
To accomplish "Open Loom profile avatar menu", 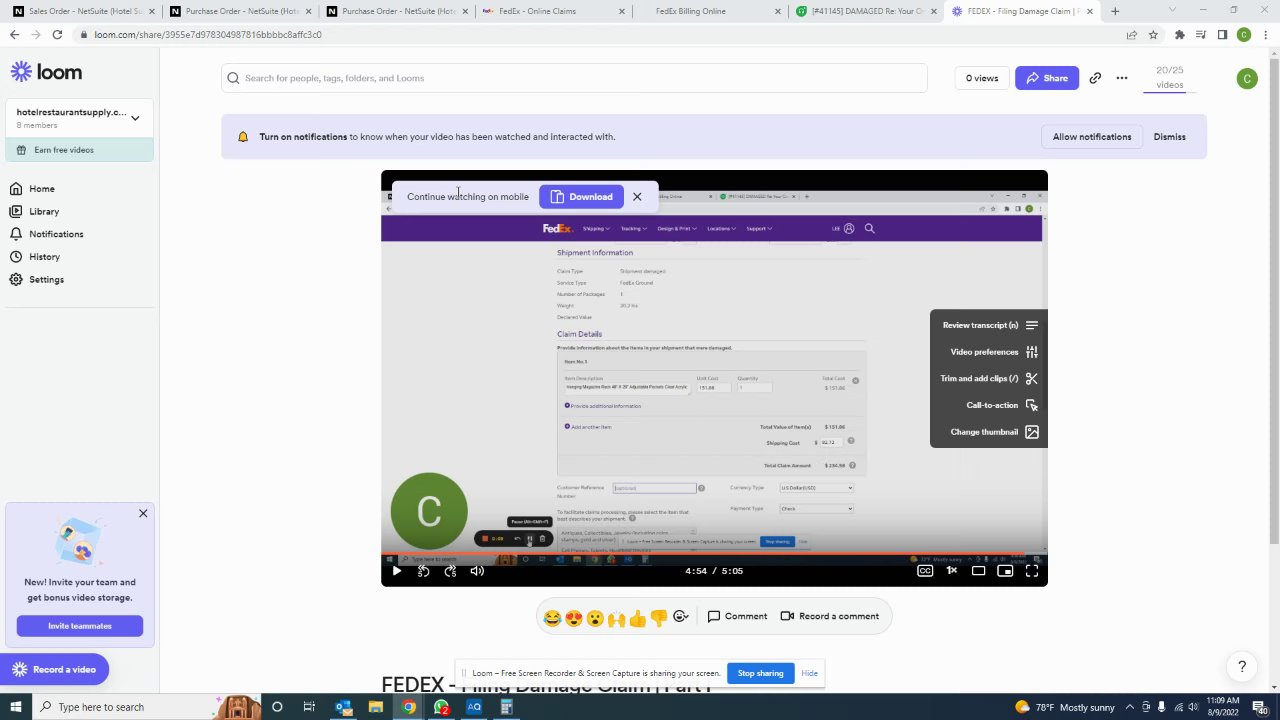I will coord(1246,79).
